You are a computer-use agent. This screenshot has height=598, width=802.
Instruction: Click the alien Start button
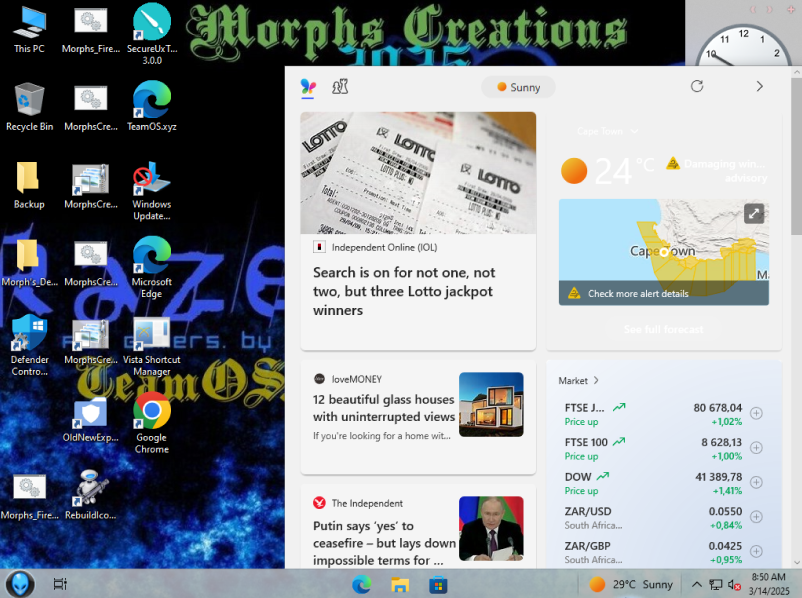[x=20, y=584]
